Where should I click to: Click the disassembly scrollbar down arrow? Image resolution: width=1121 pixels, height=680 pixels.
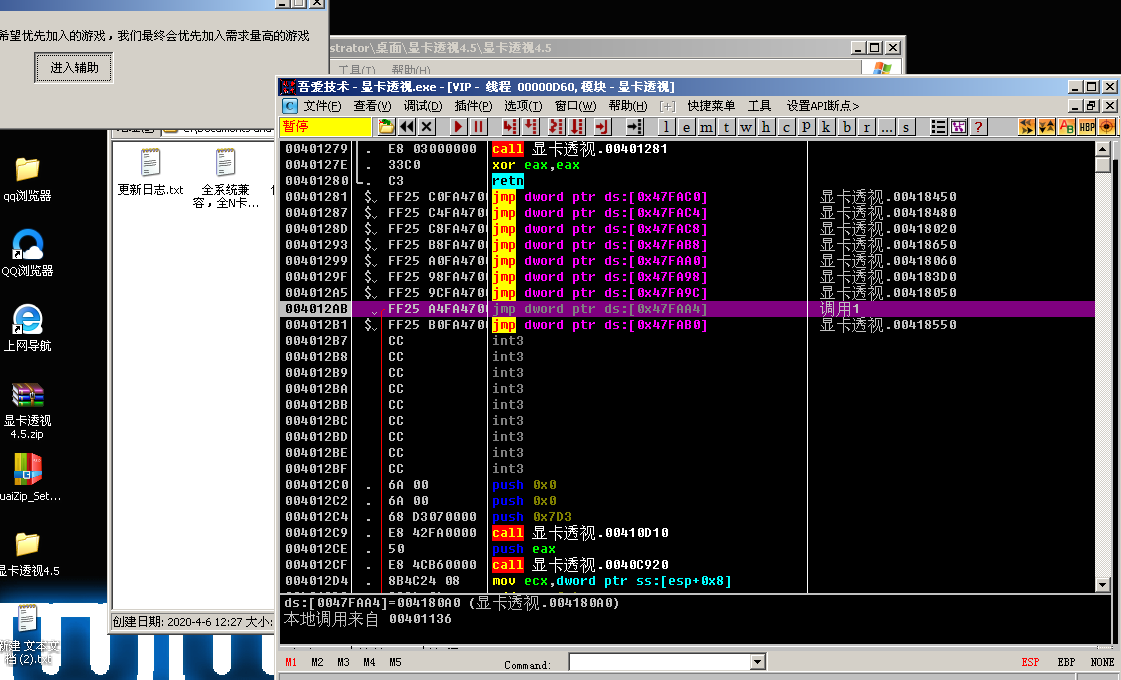pos(1102,584)
